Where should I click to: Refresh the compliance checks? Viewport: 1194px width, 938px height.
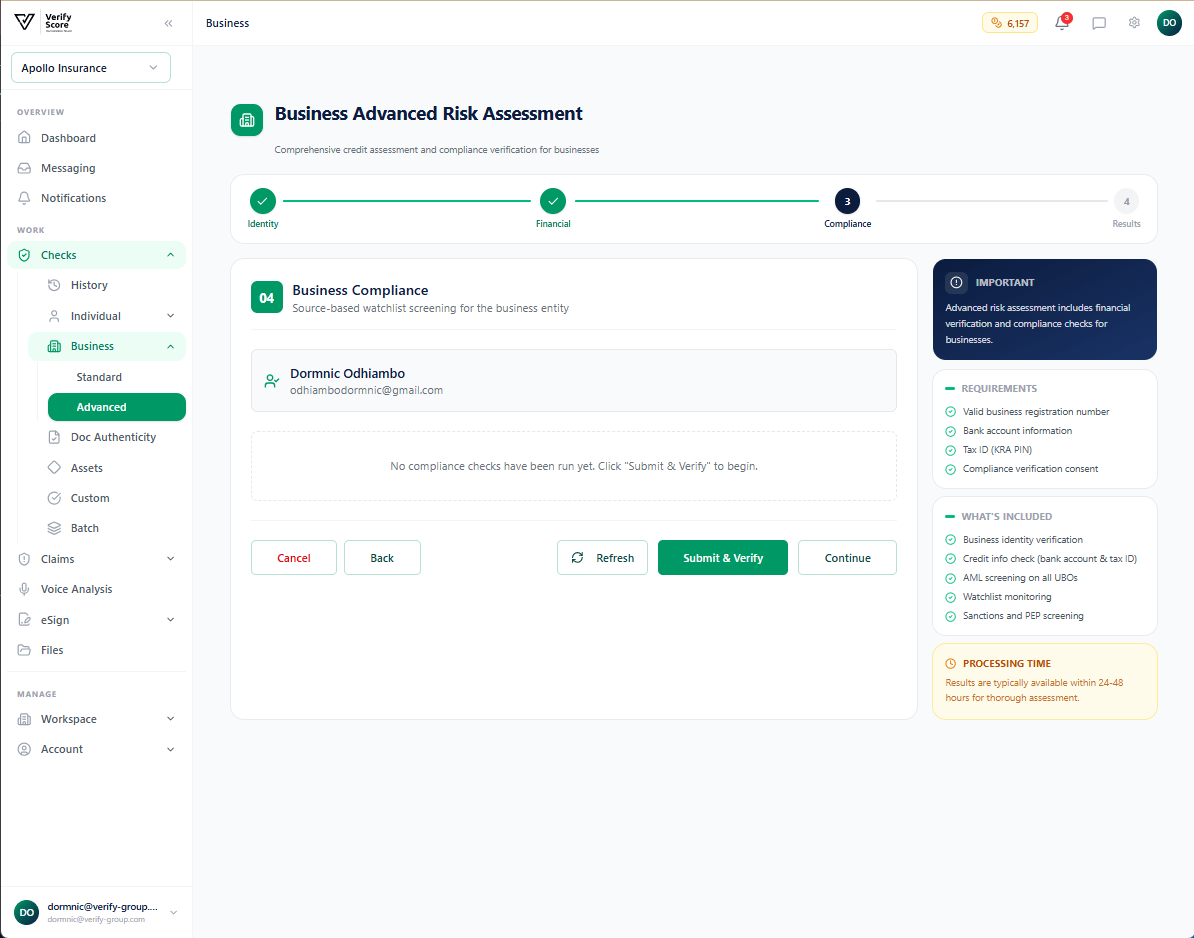coord(602,558)
